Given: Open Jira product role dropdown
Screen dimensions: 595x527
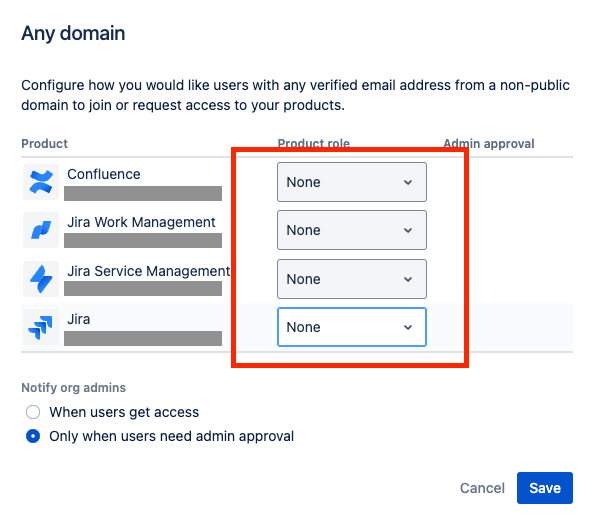Looking at the screenshot, I should click(x=352, y=327).
